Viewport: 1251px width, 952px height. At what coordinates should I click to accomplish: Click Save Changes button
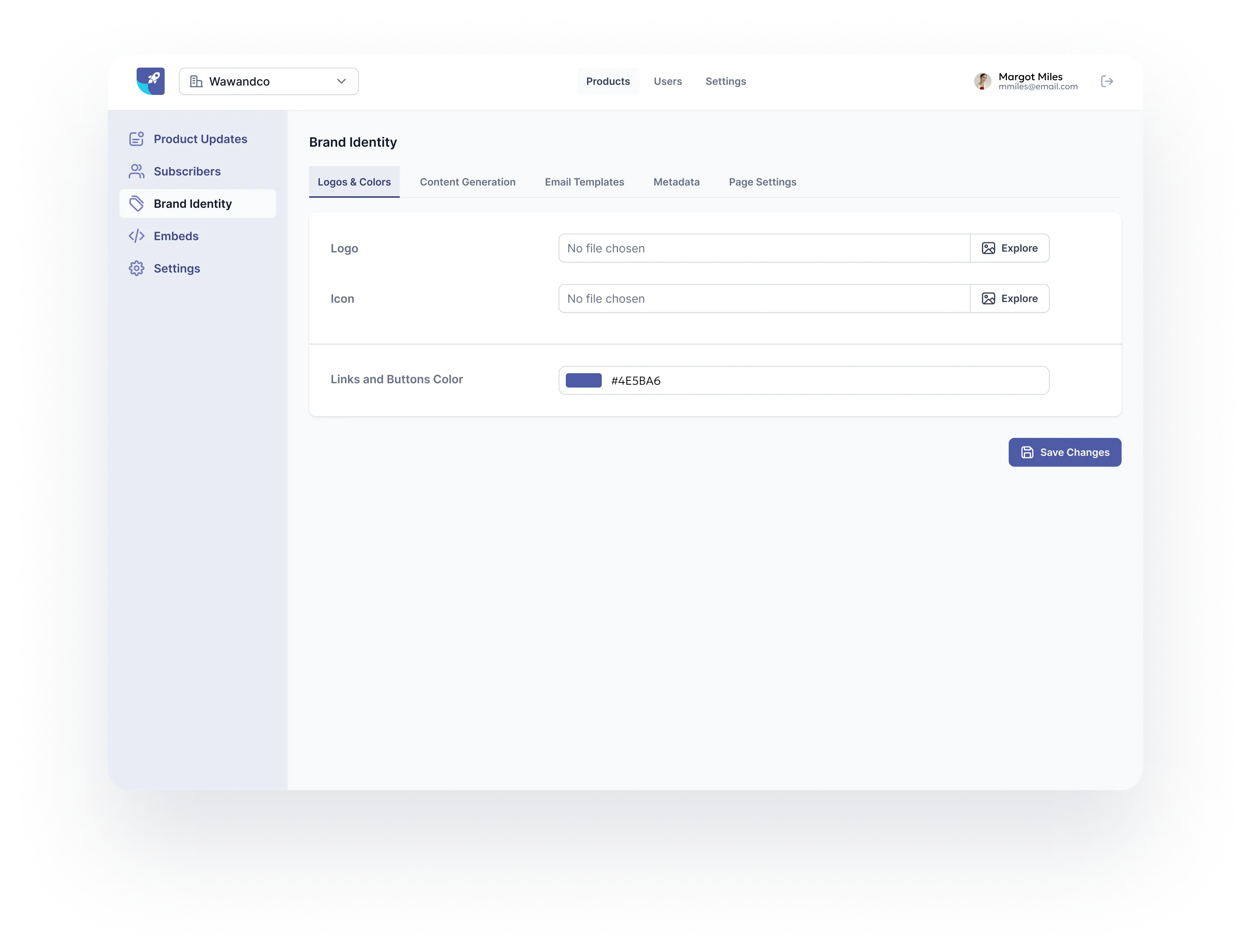[x=1064, y=452]
